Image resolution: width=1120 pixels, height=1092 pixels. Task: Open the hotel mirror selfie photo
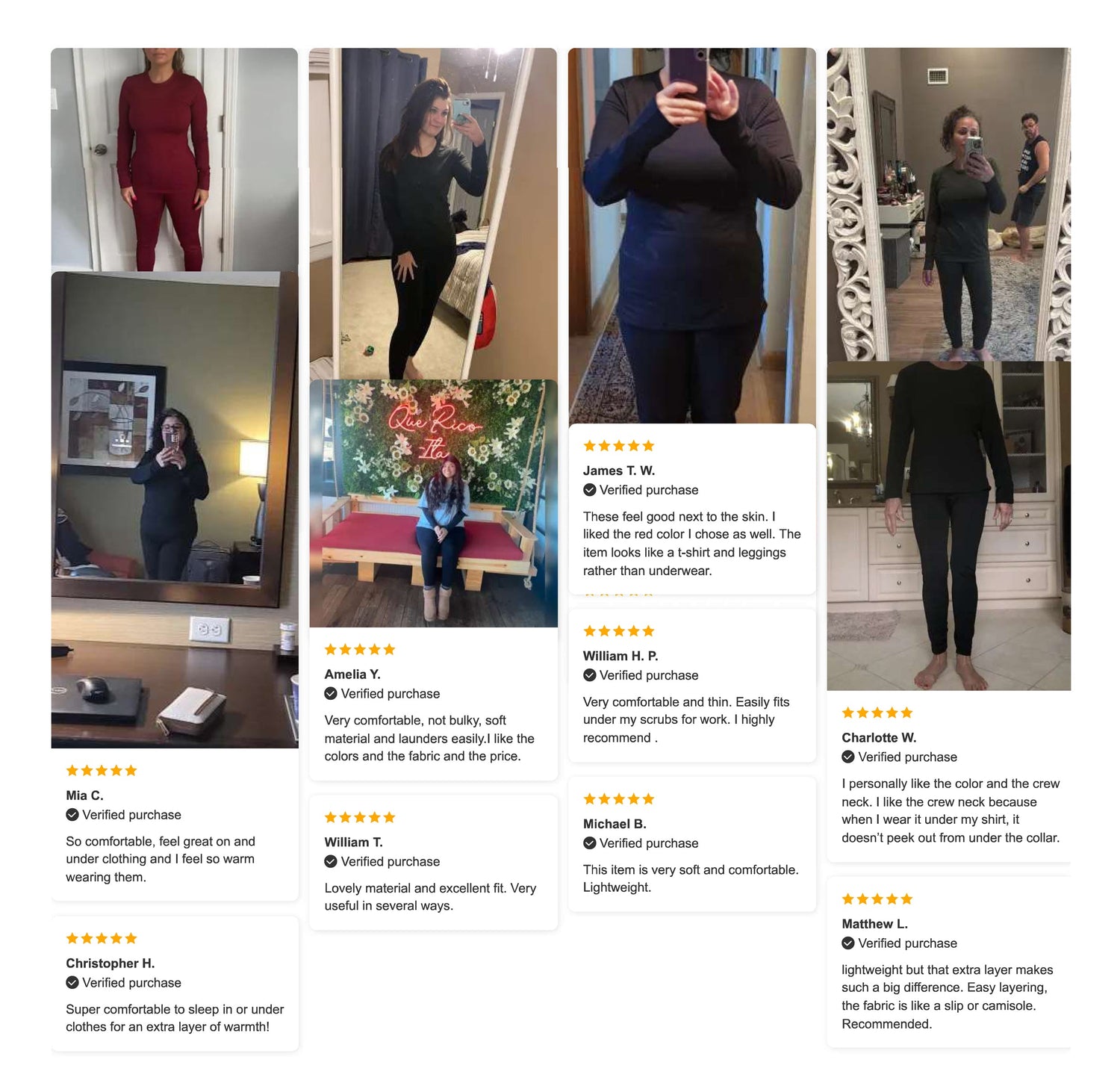pos(175,509)
